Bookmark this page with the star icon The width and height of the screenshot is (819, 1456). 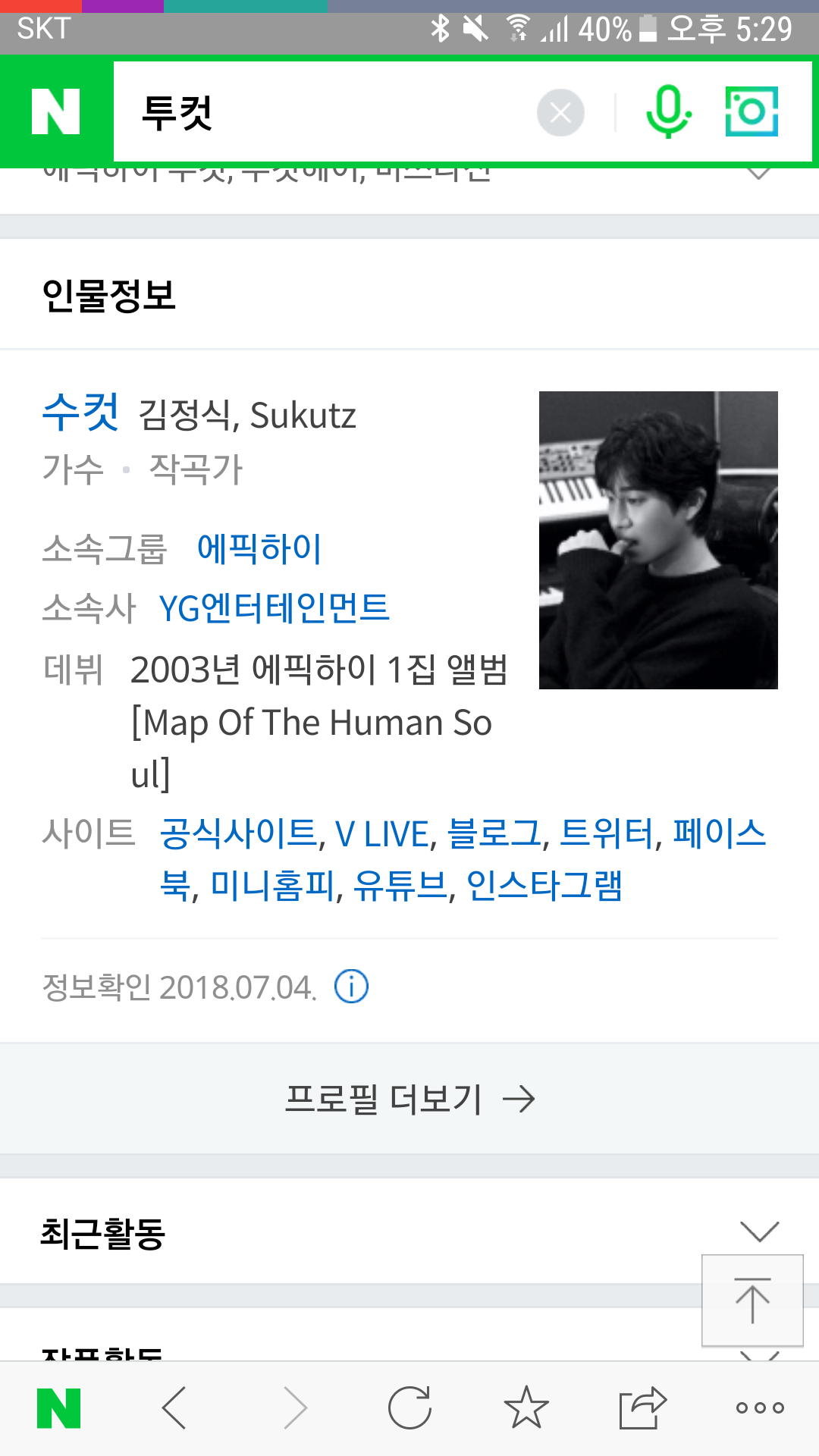point(526,1407)
